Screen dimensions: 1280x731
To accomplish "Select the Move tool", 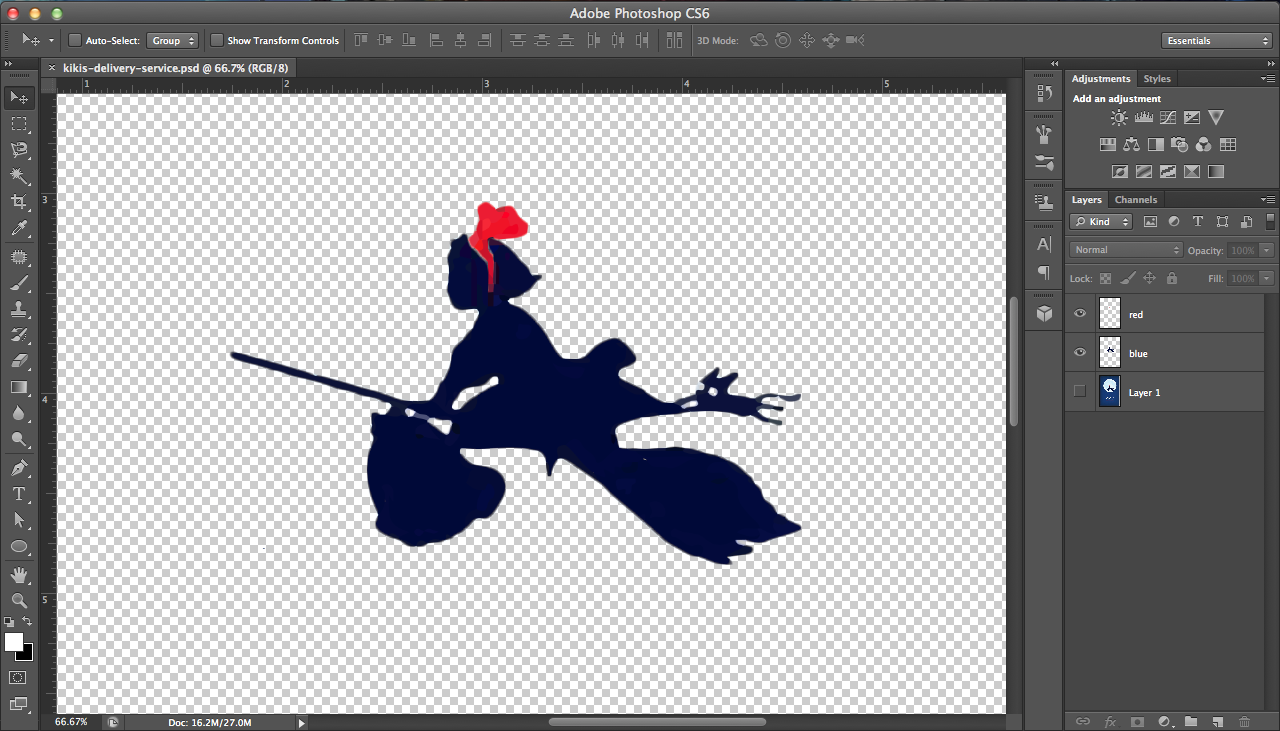I will coord(19,97).
